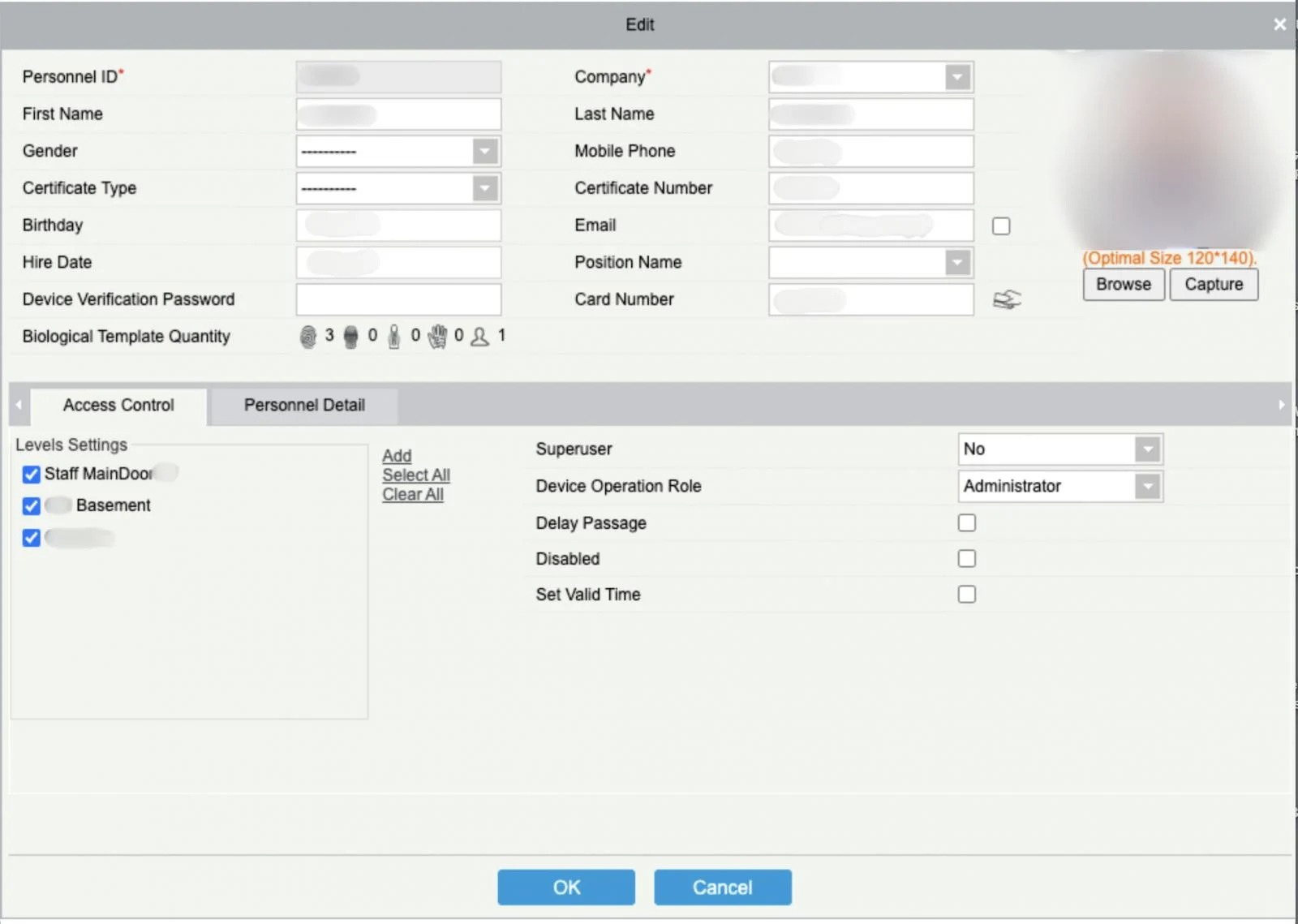Open the Gender dropdown
Screen dimensions: 1298x924
[x=398, y=152]
